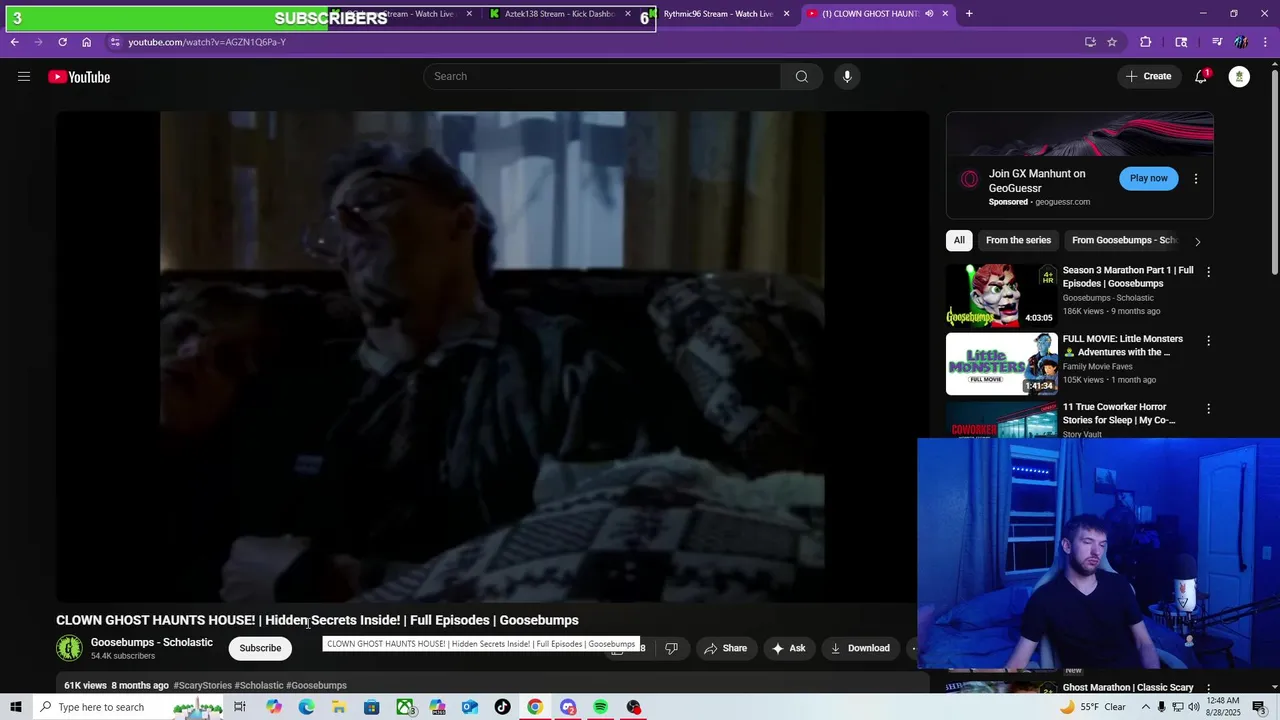Open the Windows Start menu

pos(16,707)
